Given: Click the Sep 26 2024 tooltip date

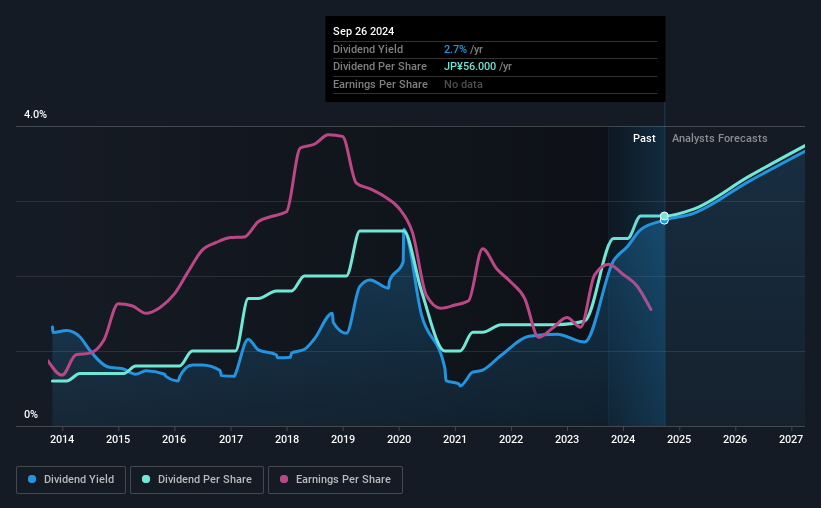Looking at the screenshot, I should coord(363,31).
